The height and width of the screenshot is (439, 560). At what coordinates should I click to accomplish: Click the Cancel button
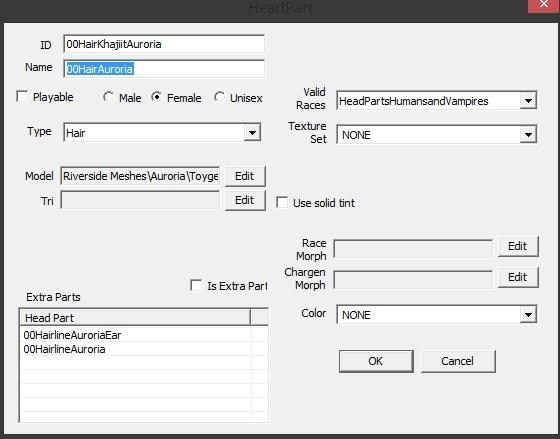click(458, 361)
